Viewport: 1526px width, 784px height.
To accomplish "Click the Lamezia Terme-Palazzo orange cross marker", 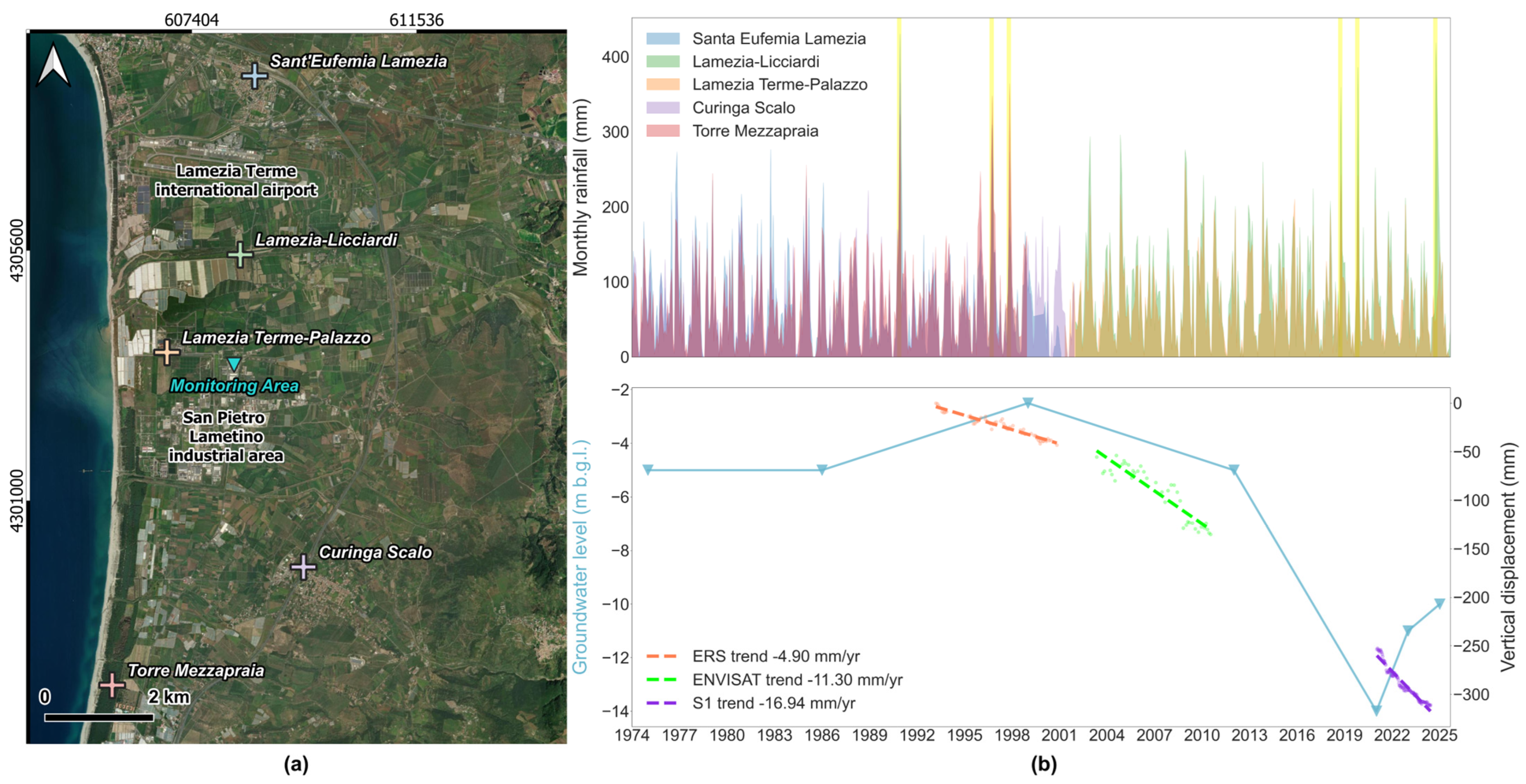I will coord(167,352).
